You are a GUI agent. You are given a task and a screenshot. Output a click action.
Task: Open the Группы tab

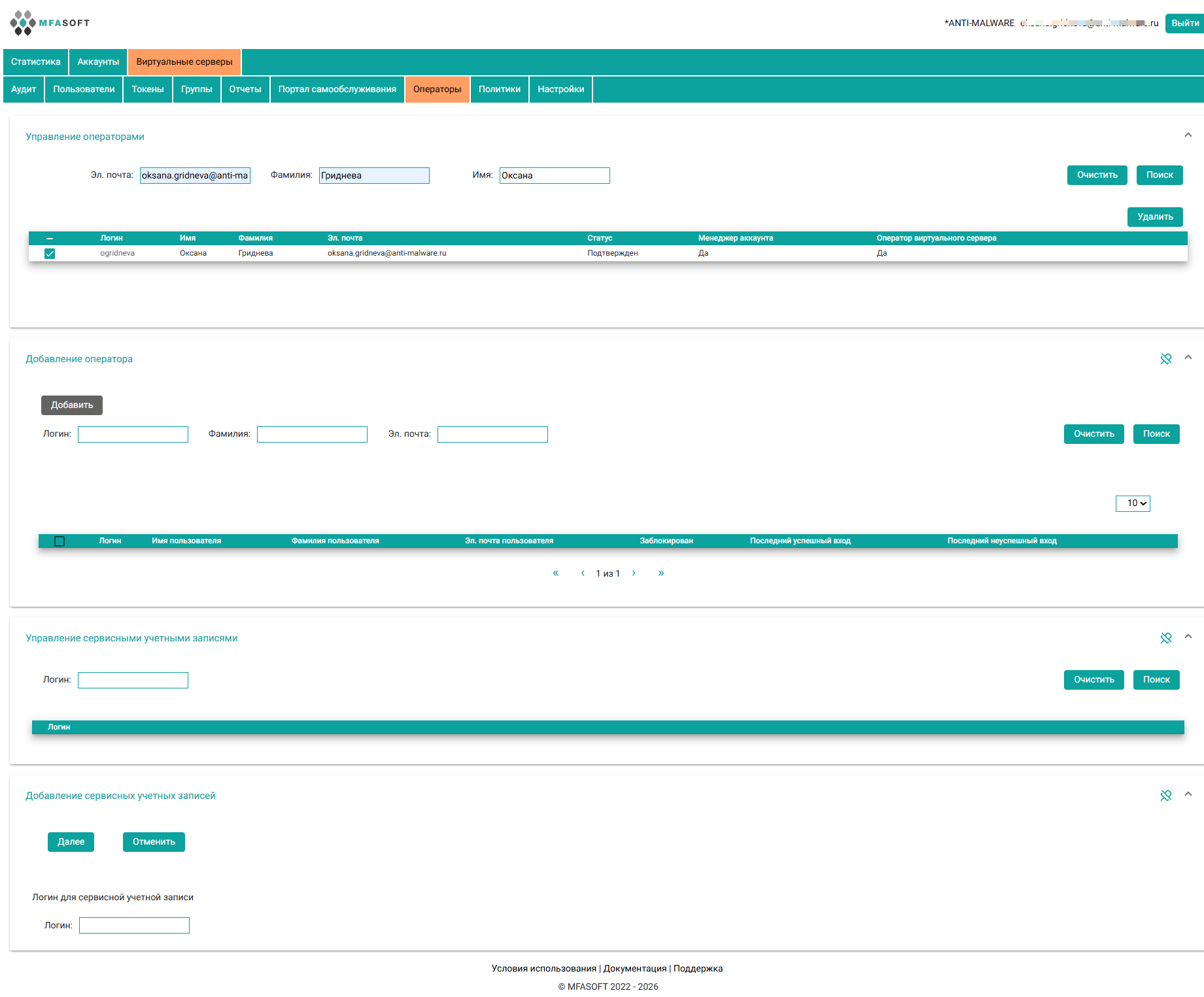[197, 90]
